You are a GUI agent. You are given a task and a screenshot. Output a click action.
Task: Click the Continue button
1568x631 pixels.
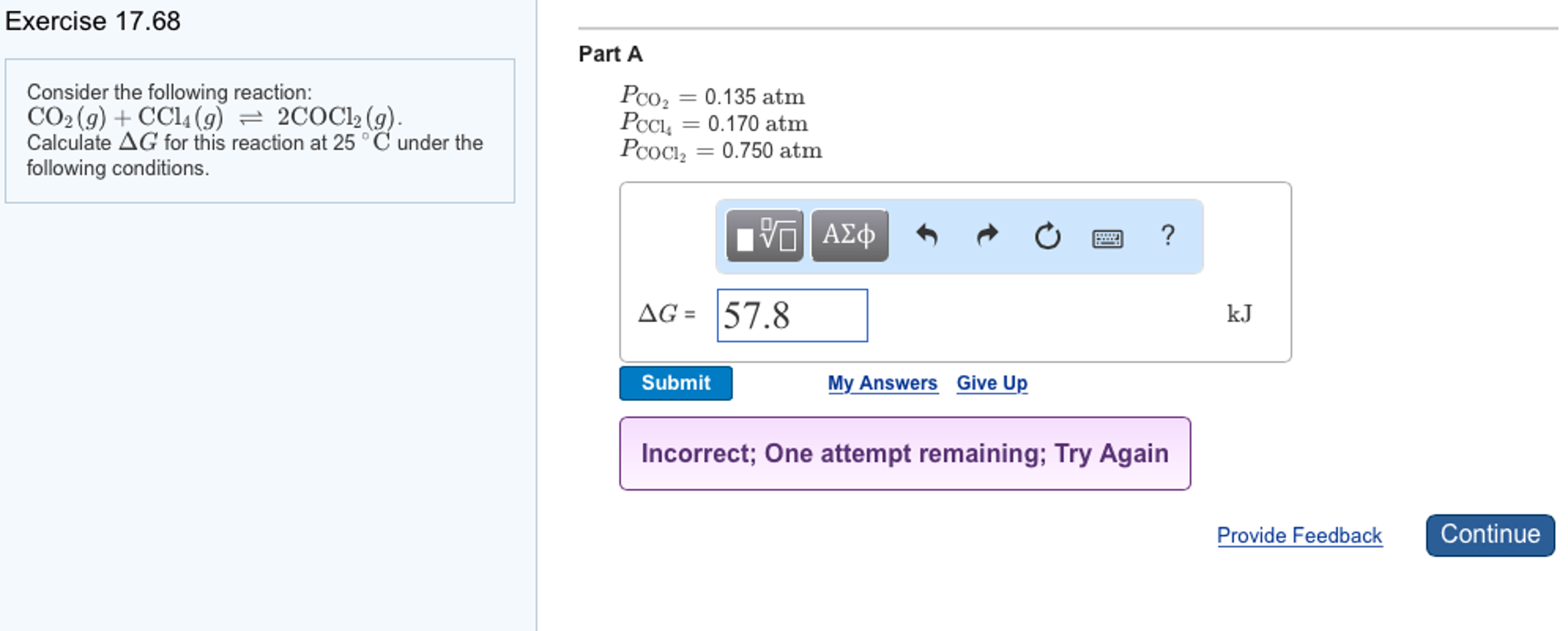tap(1489, 534)
